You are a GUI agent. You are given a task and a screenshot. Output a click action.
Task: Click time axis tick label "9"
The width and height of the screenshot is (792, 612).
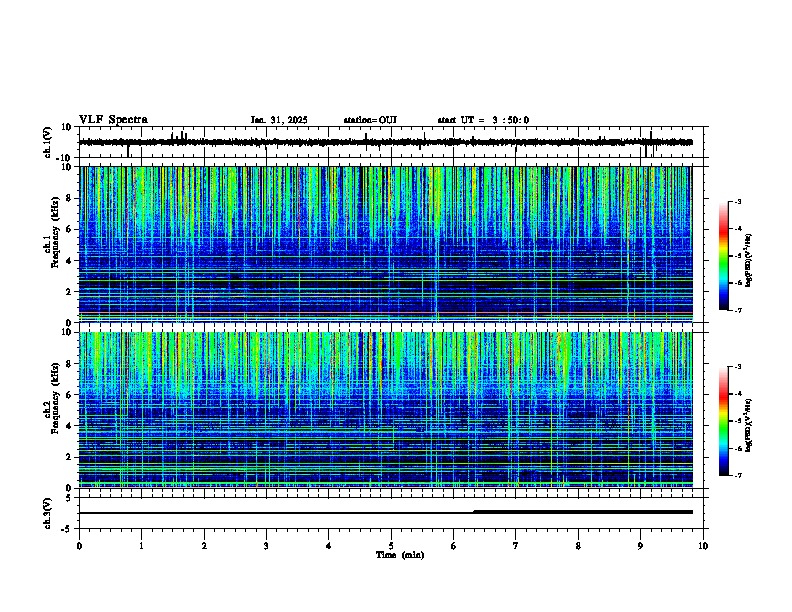(x=640, y=546)
